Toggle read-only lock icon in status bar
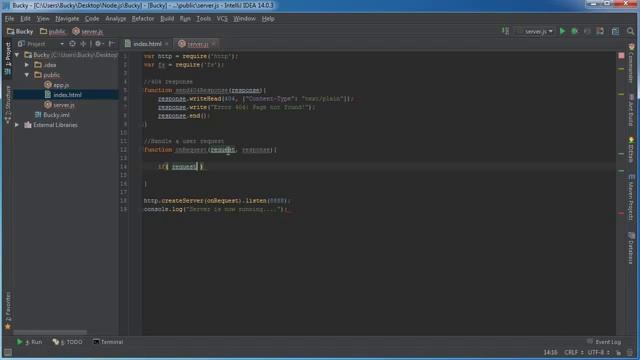The height and width of the screenshot is (360, 640). tap(619, 352)
